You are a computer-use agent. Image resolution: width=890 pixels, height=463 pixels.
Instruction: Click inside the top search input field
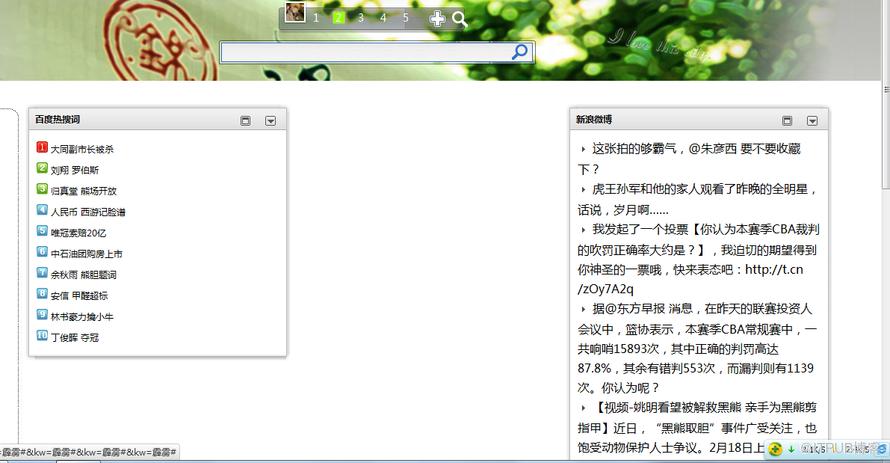pyautogui.click(x=366, y=53)
